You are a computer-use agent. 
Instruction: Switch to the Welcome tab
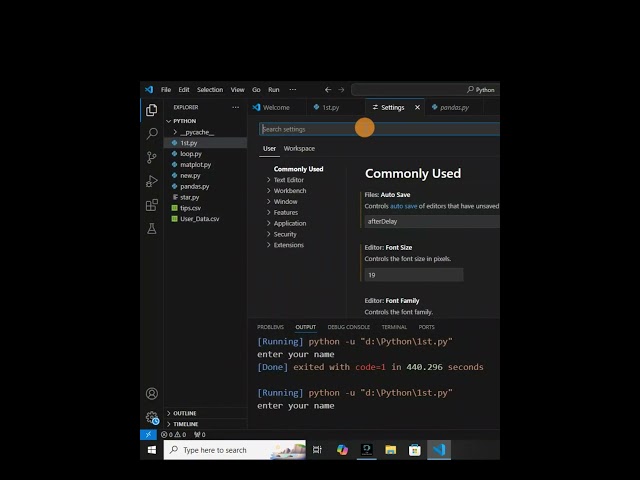276,107
